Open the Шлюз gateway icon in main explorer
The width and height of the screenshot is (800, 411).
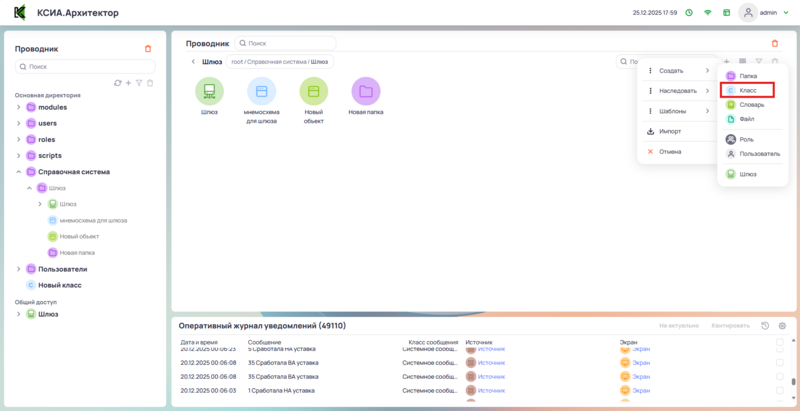pos(209,92)
